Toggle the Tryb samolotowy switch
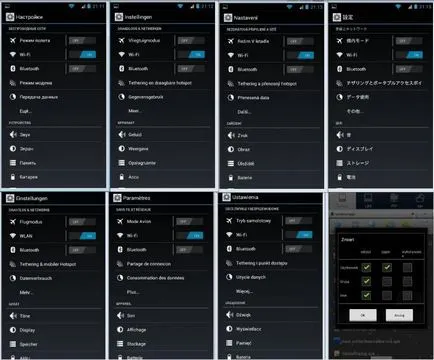This screenshot has width=434, height=360. point(299,221)
